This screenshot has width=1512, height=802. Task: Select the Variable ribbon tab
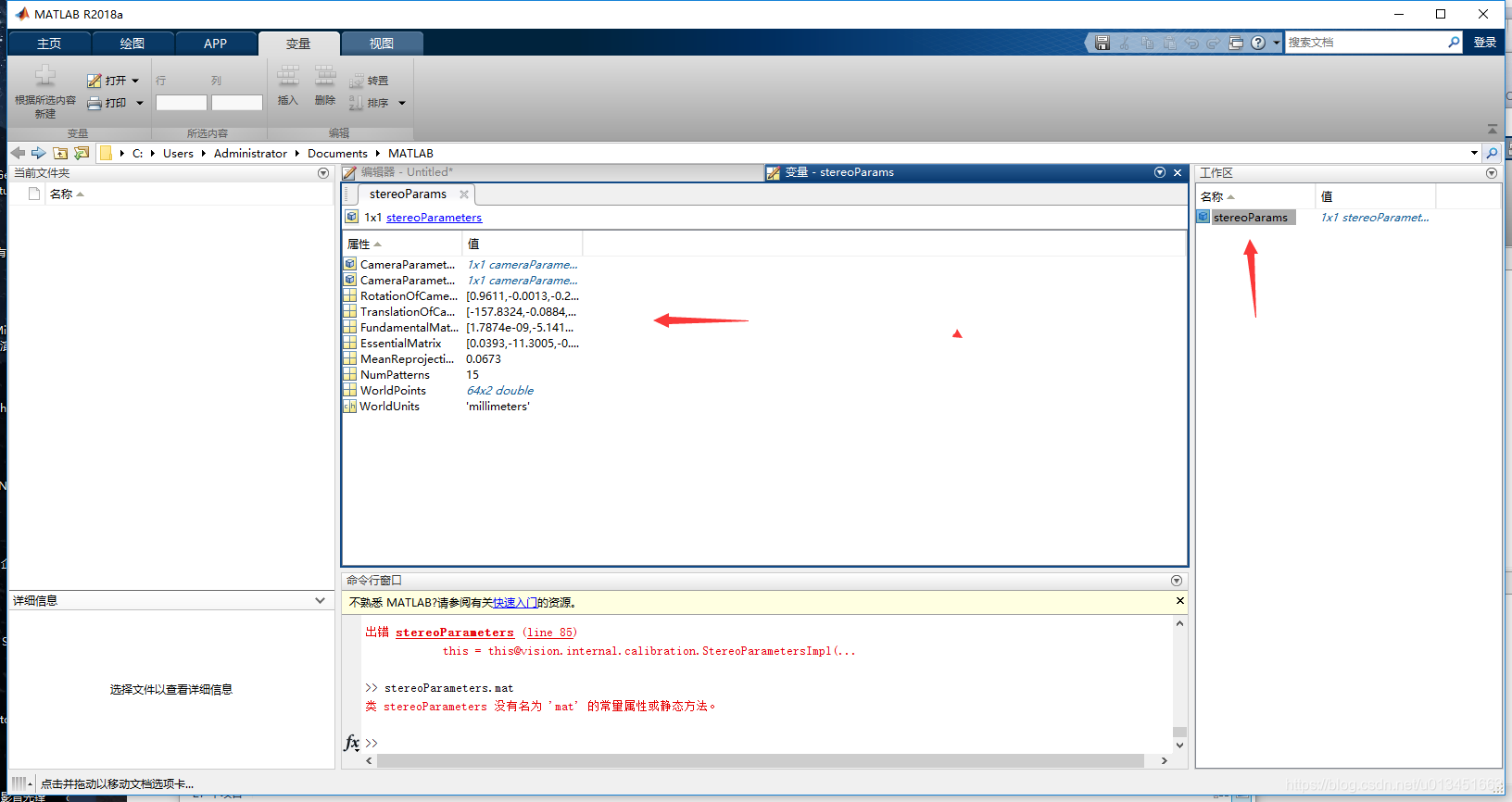[298, 44]
